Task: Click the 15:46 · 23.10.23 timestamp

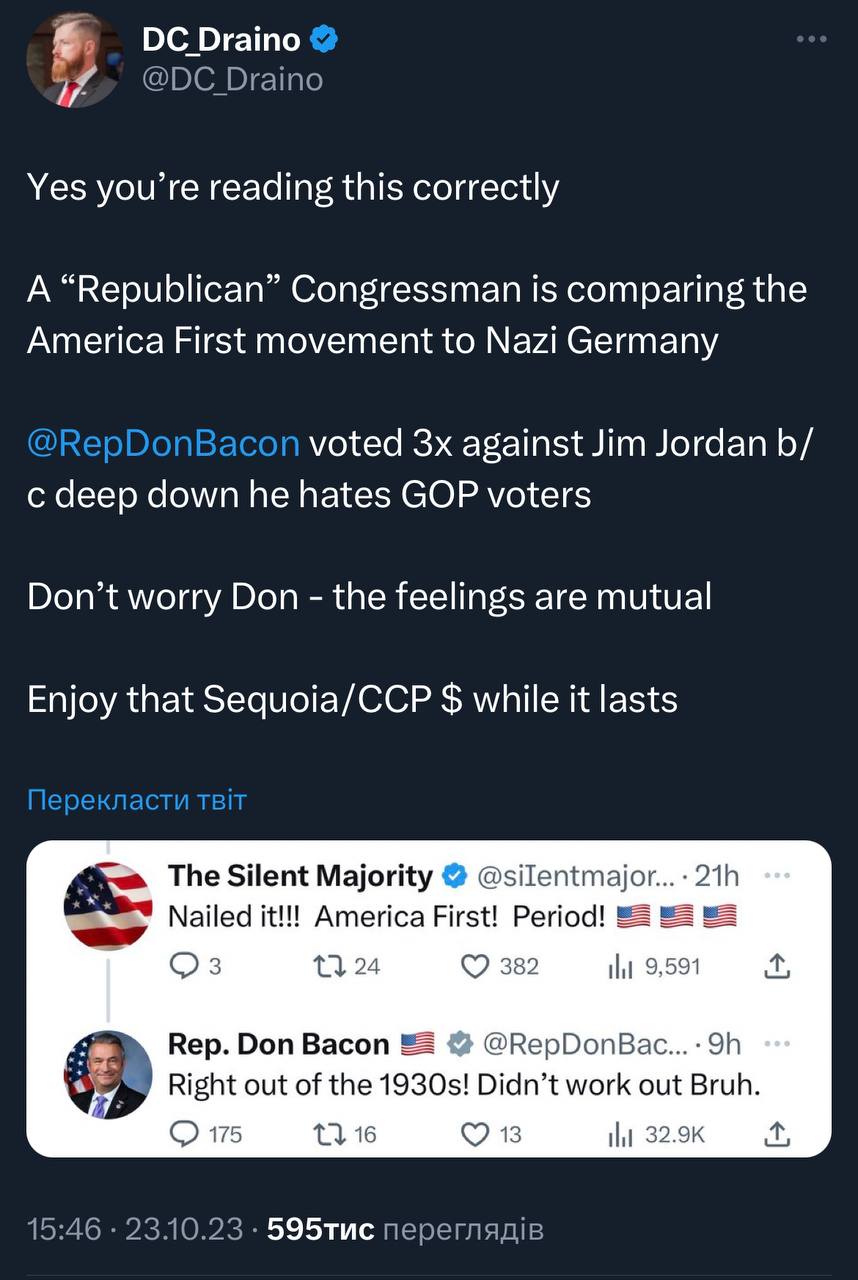Action: point(136,1229)
